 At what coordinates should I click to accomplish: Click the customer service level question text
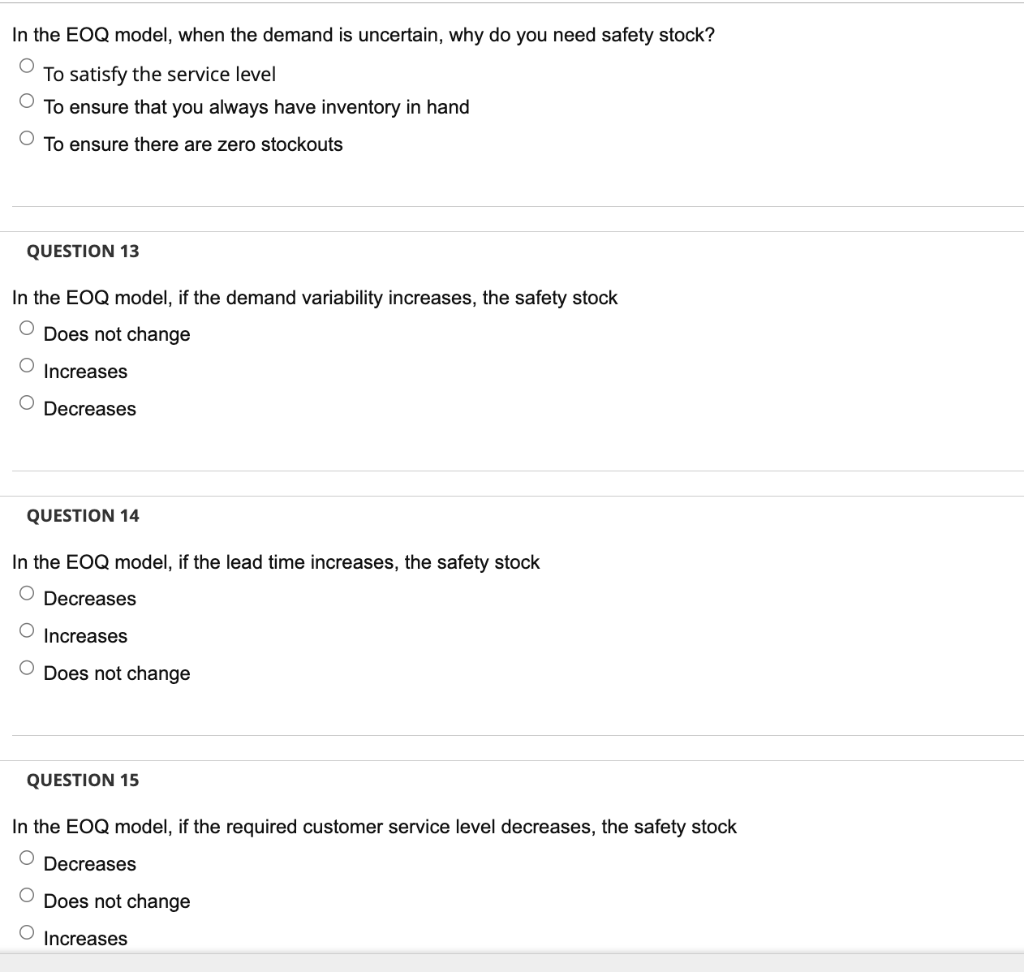coord(374,827)
